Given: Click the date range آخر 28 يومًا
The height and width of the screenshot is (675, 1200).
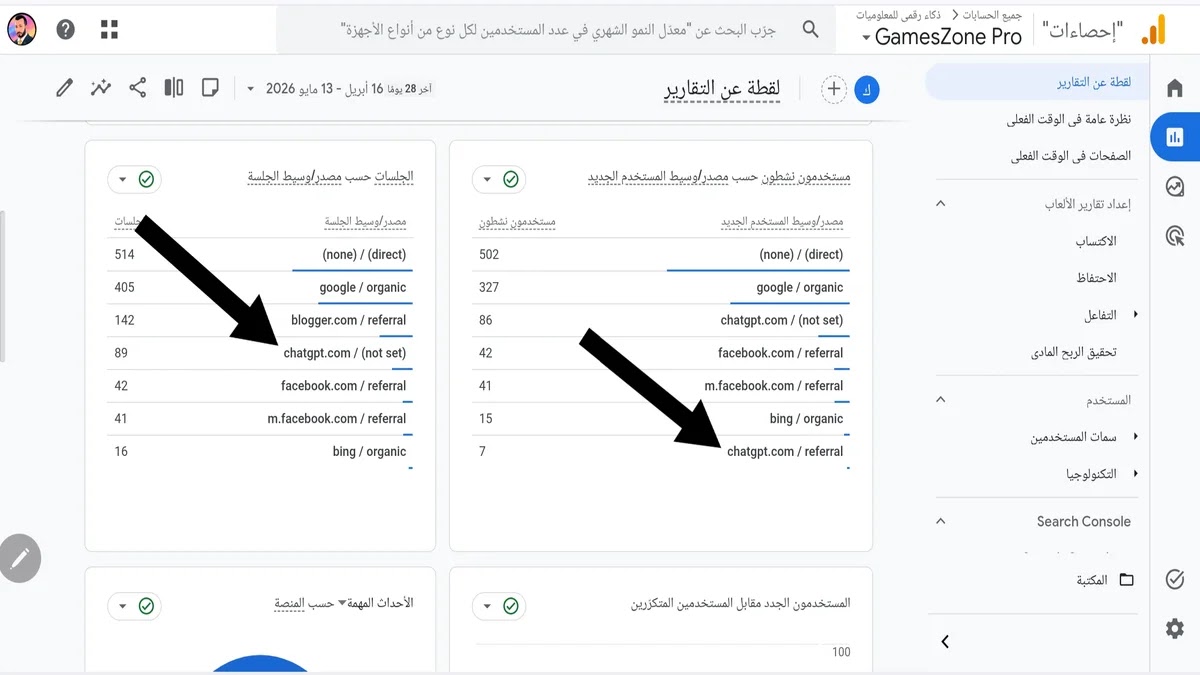Looking at the screenshot, I should click(x=348, y=89).
